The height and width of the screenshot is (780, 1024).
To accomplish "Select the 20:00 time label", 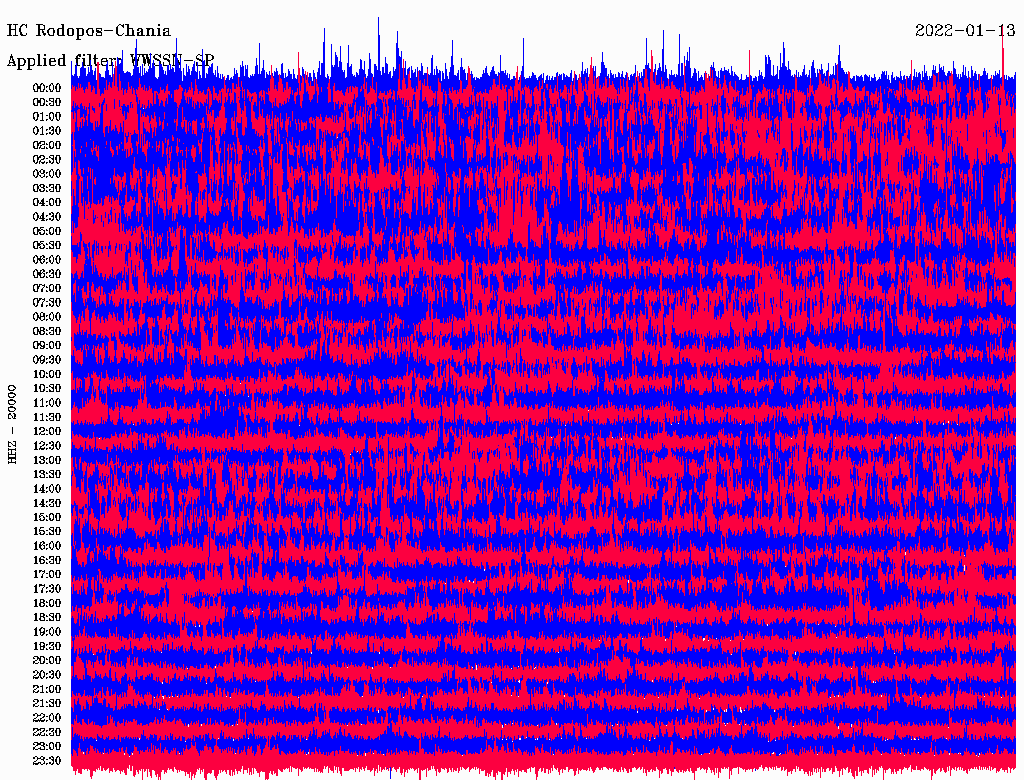I will 47,660.
